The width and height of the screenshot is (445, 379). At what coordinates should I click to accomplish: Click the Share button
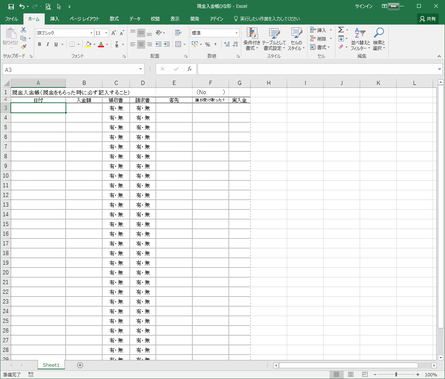[428, 19]
